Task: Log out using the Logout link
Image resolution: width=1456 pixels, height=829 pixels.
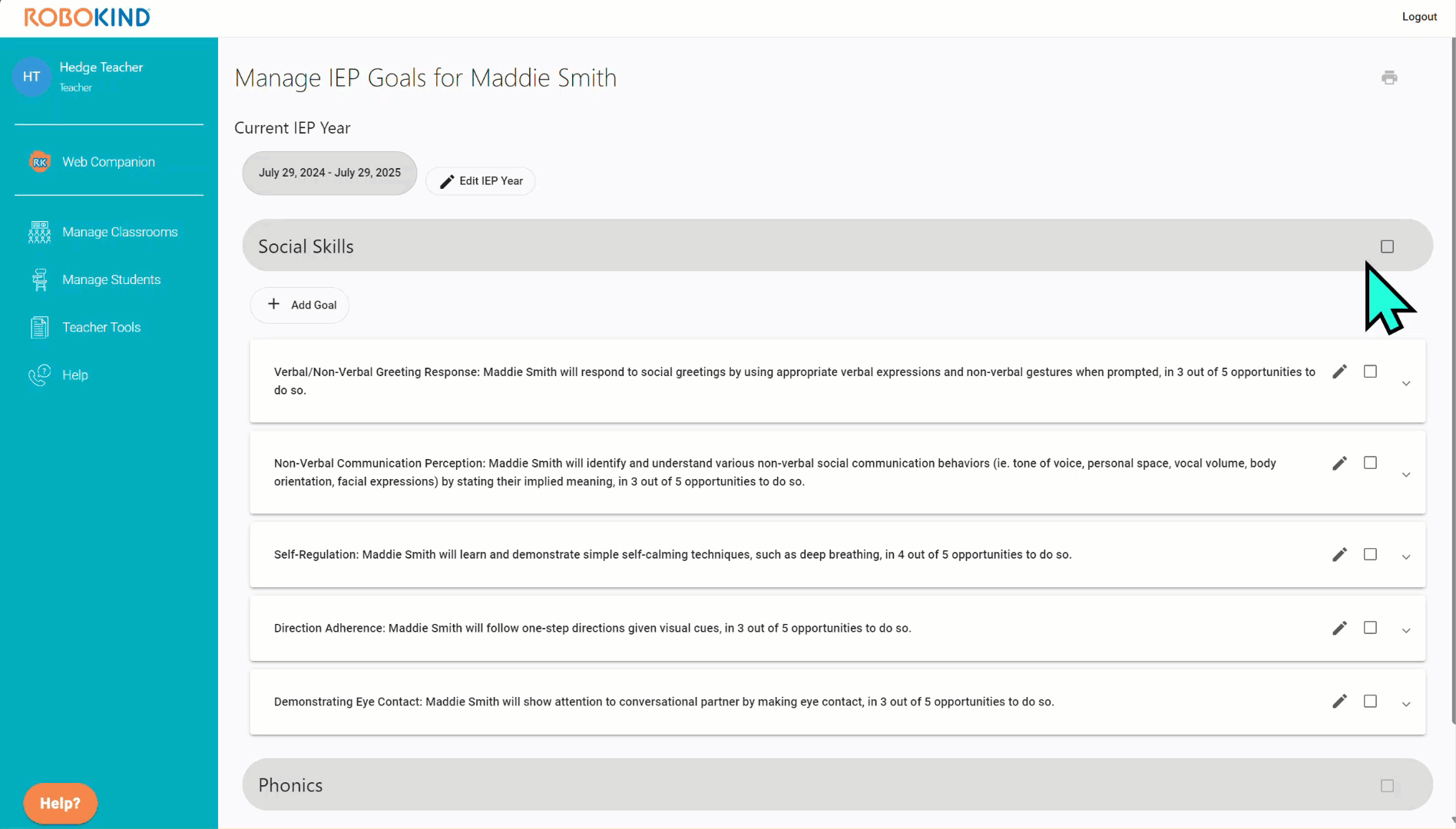Action: [x=1419, y=17]
